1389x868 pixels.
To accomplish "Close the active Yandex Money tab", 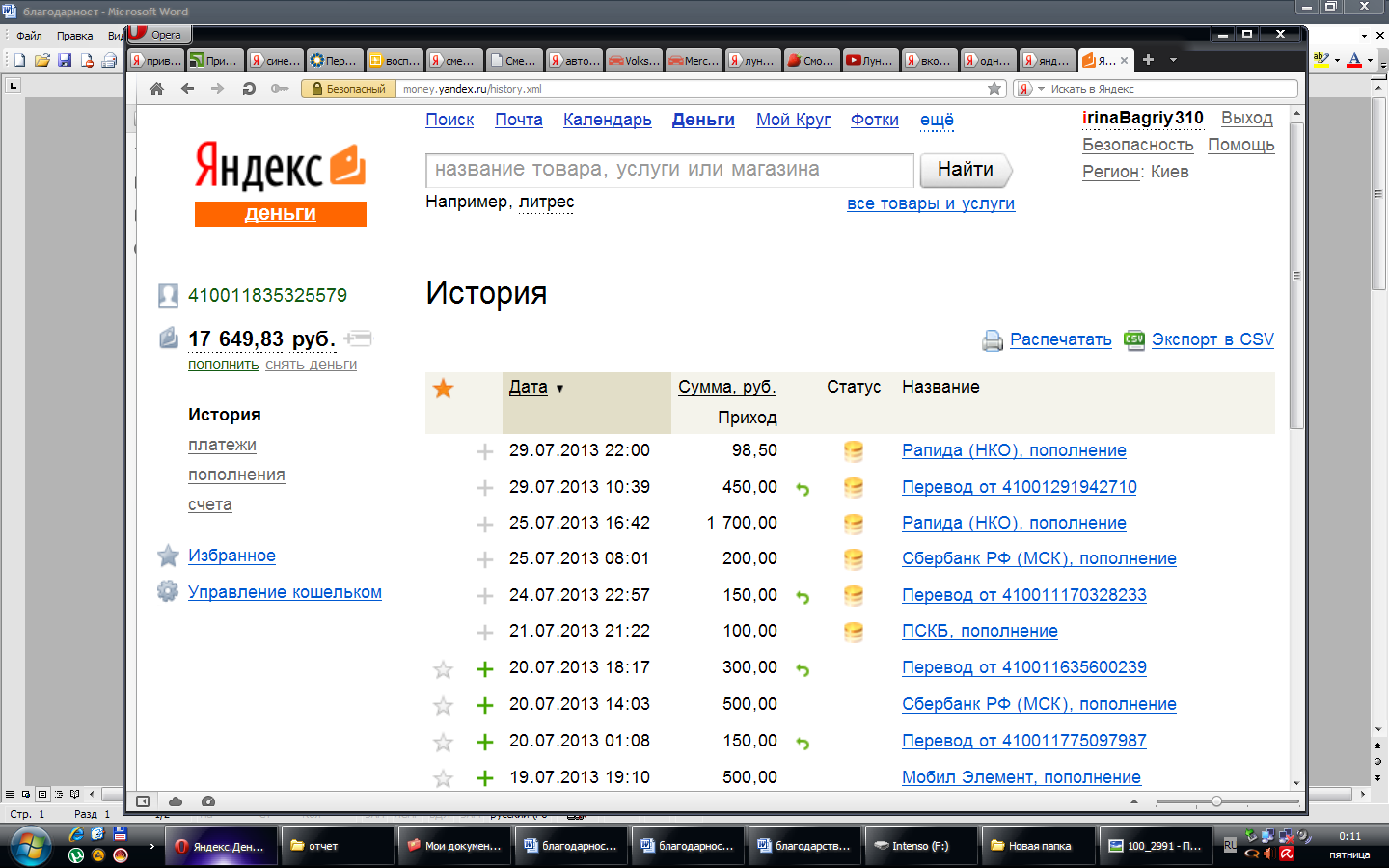I will (x=1124, y=60).
